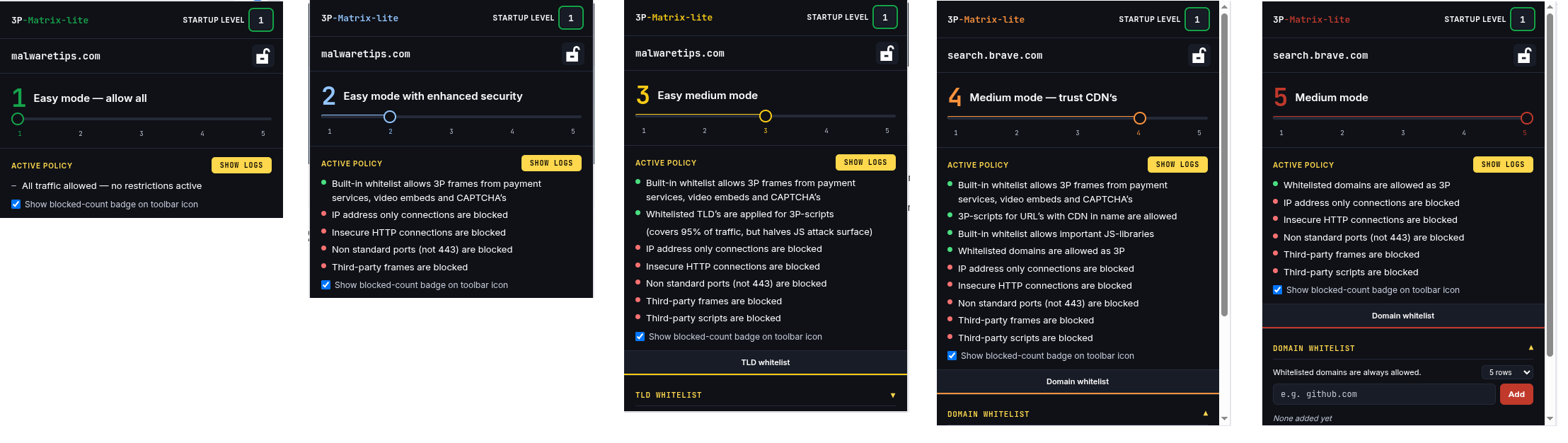Click the e.g. github.com domain input field

pos(1384,394)
